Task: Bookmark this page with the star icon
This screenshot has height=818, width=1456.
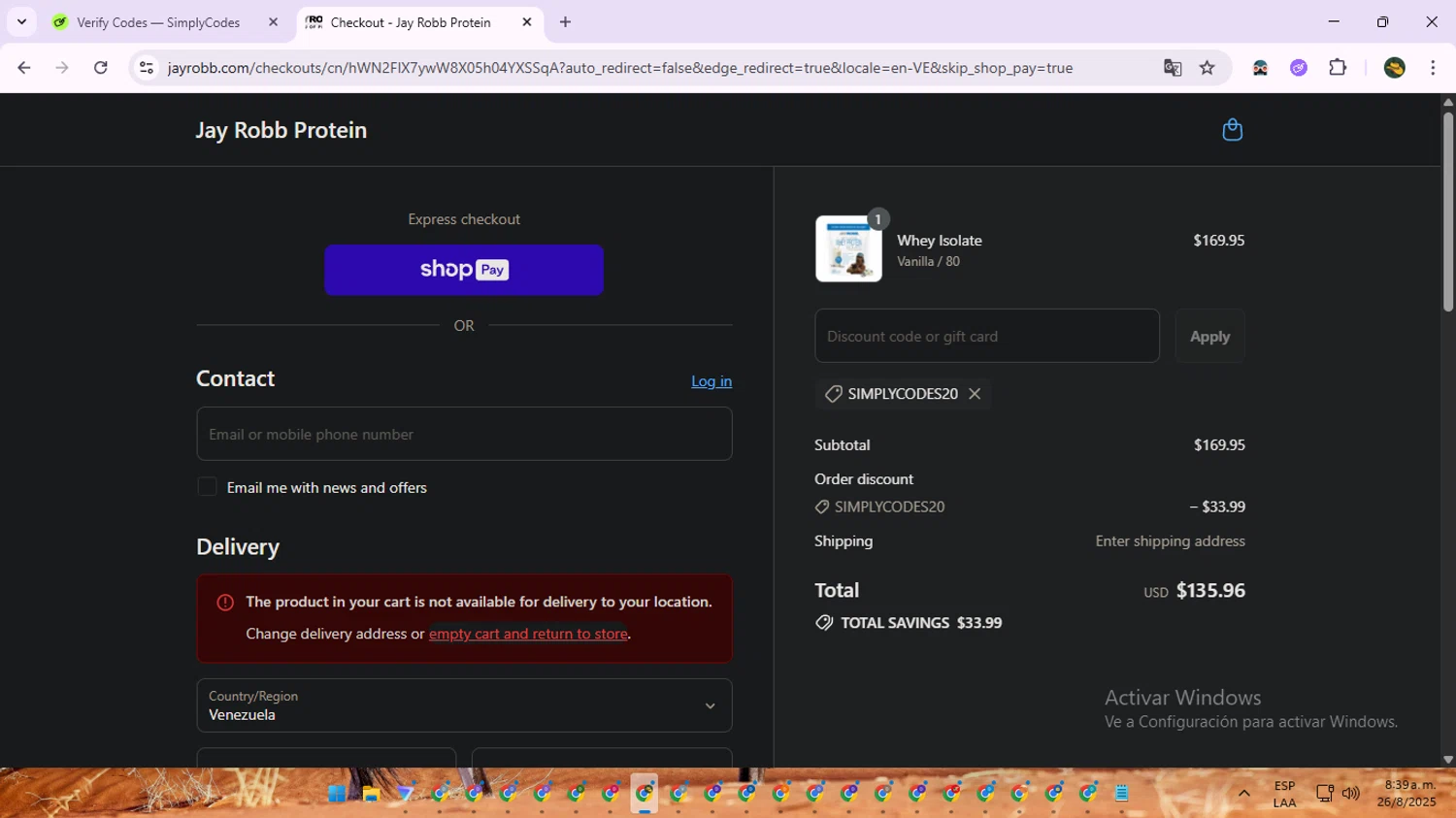Action: (x=1208, y=68)
